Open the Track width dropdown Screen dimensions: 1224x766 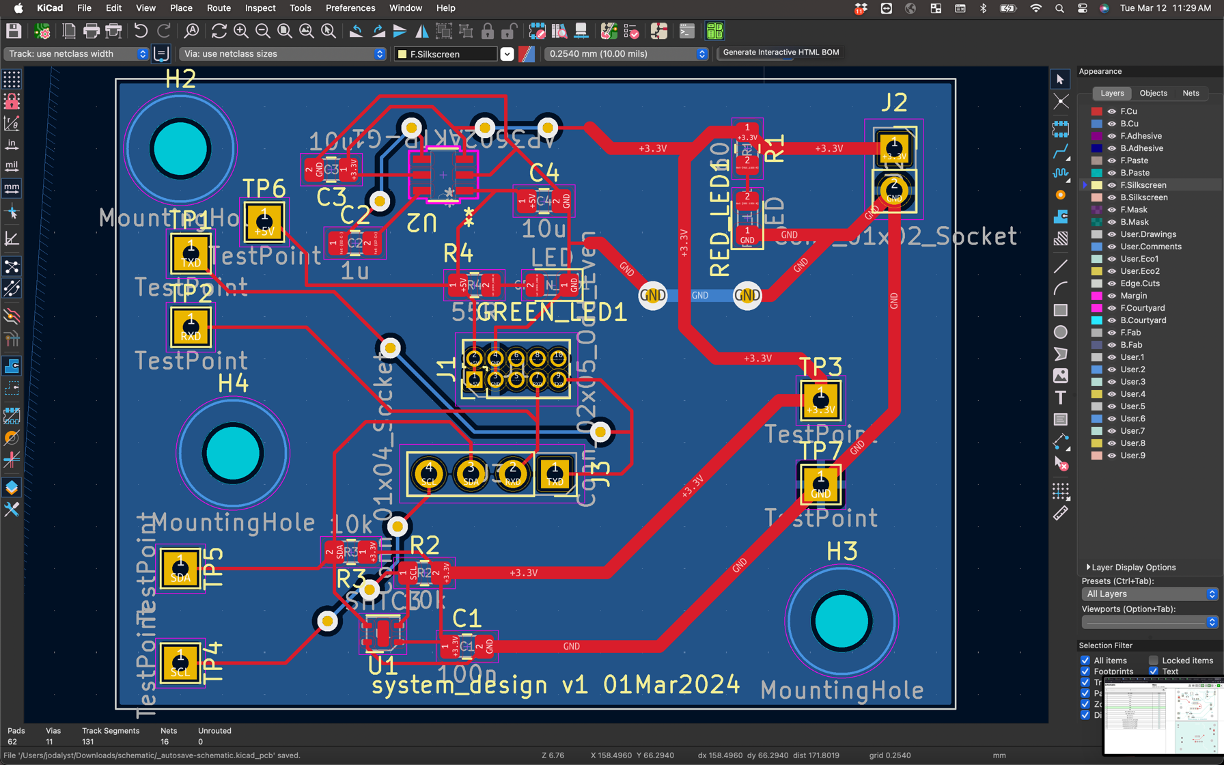(x=76, y=54)
